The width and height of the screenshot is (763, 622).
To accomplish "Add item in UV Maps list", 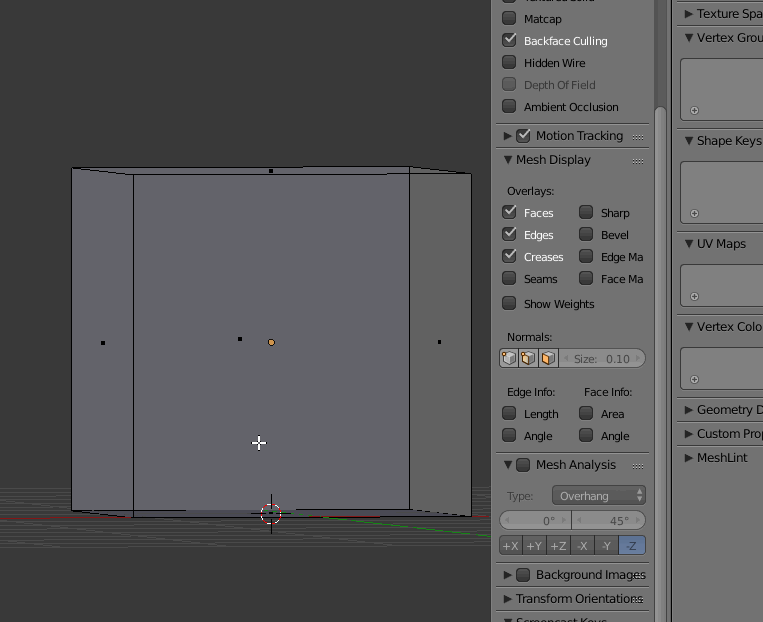I will tap(694, 296).
